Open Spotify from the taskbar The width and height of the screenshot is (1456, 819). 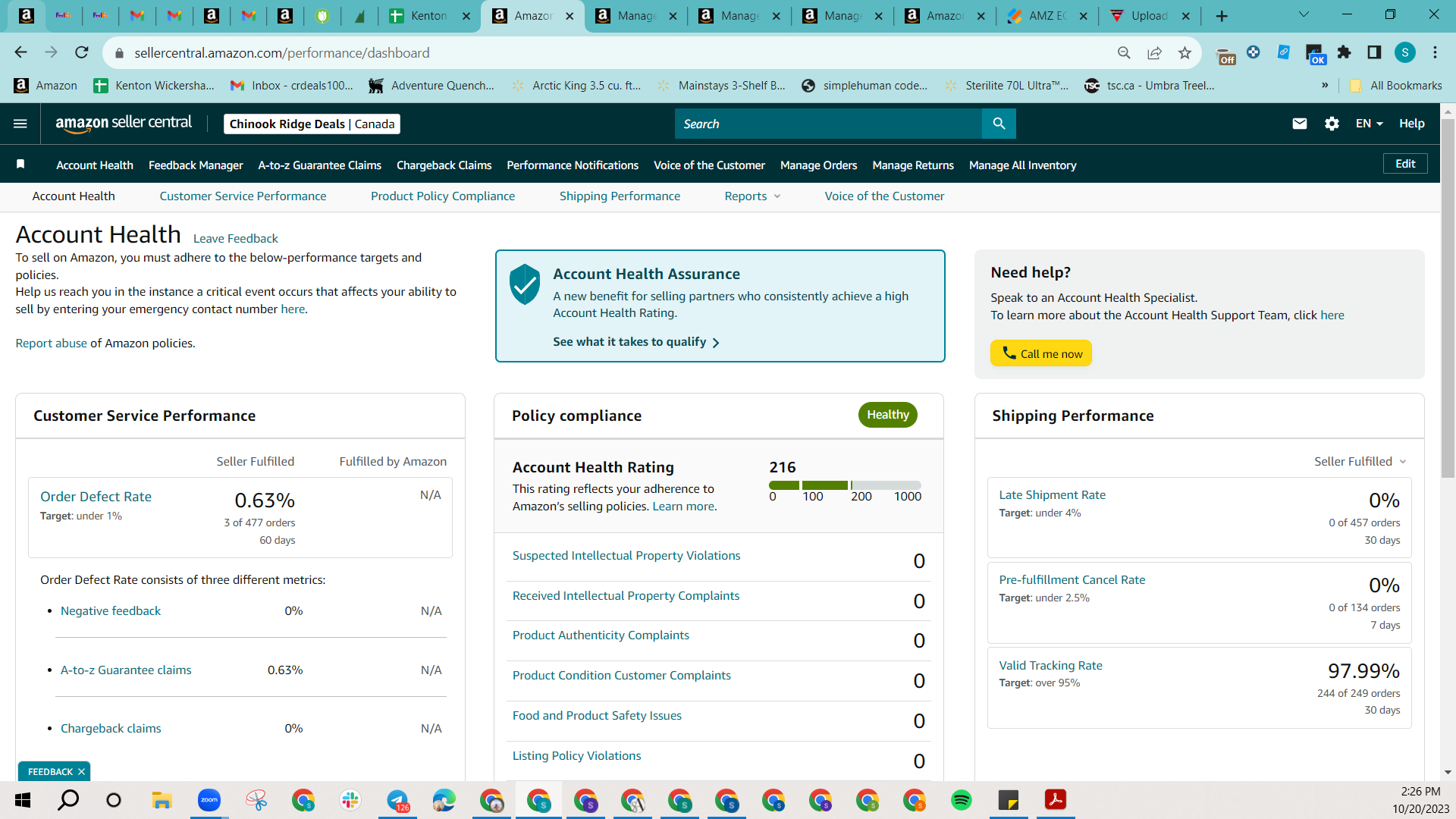coord(962,800)
